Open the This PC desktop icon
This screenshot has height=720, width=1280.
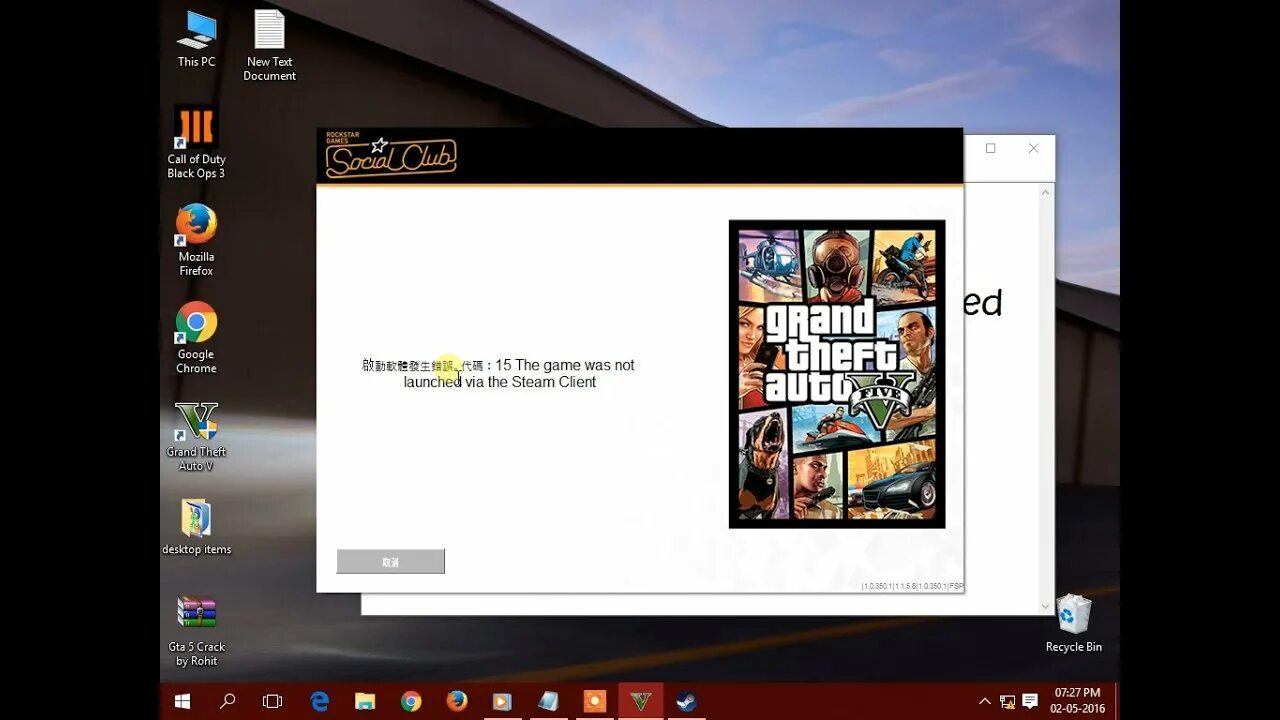click(196, 39)
